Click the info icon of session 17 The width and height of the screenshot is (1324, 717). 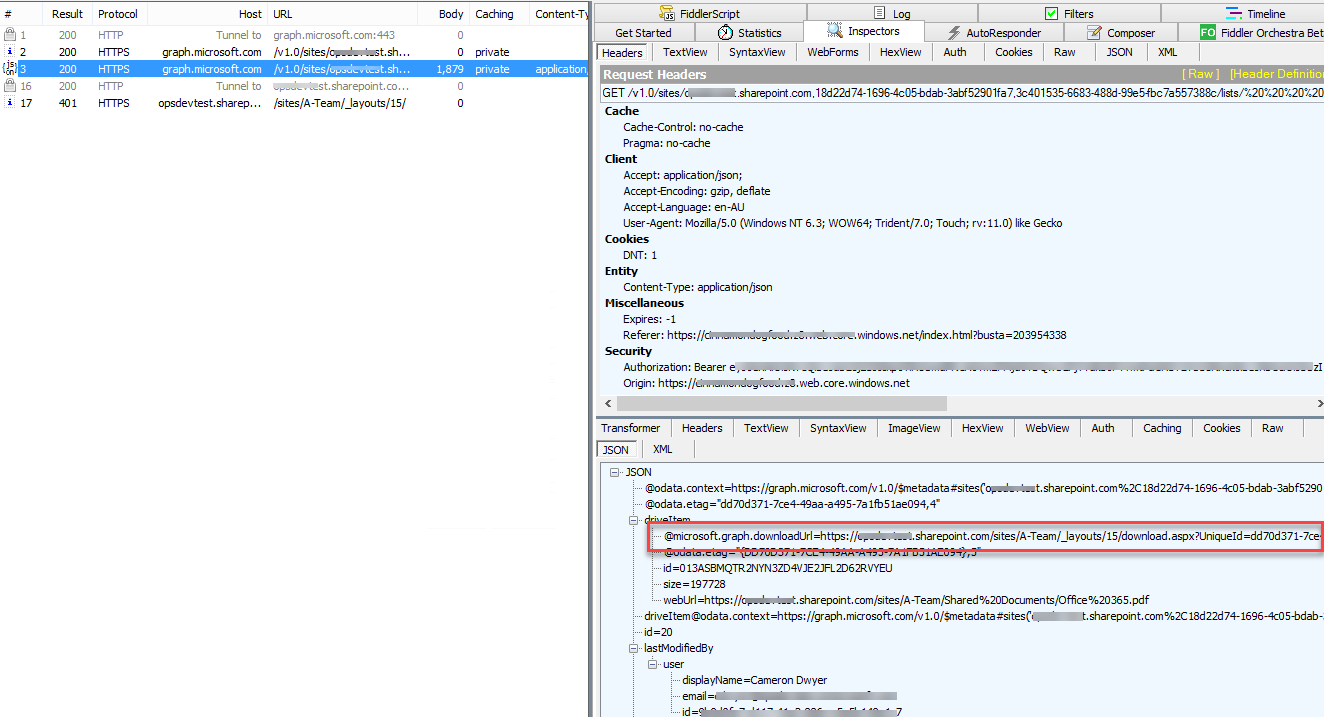pyautogui.click(x=9, y=103)
